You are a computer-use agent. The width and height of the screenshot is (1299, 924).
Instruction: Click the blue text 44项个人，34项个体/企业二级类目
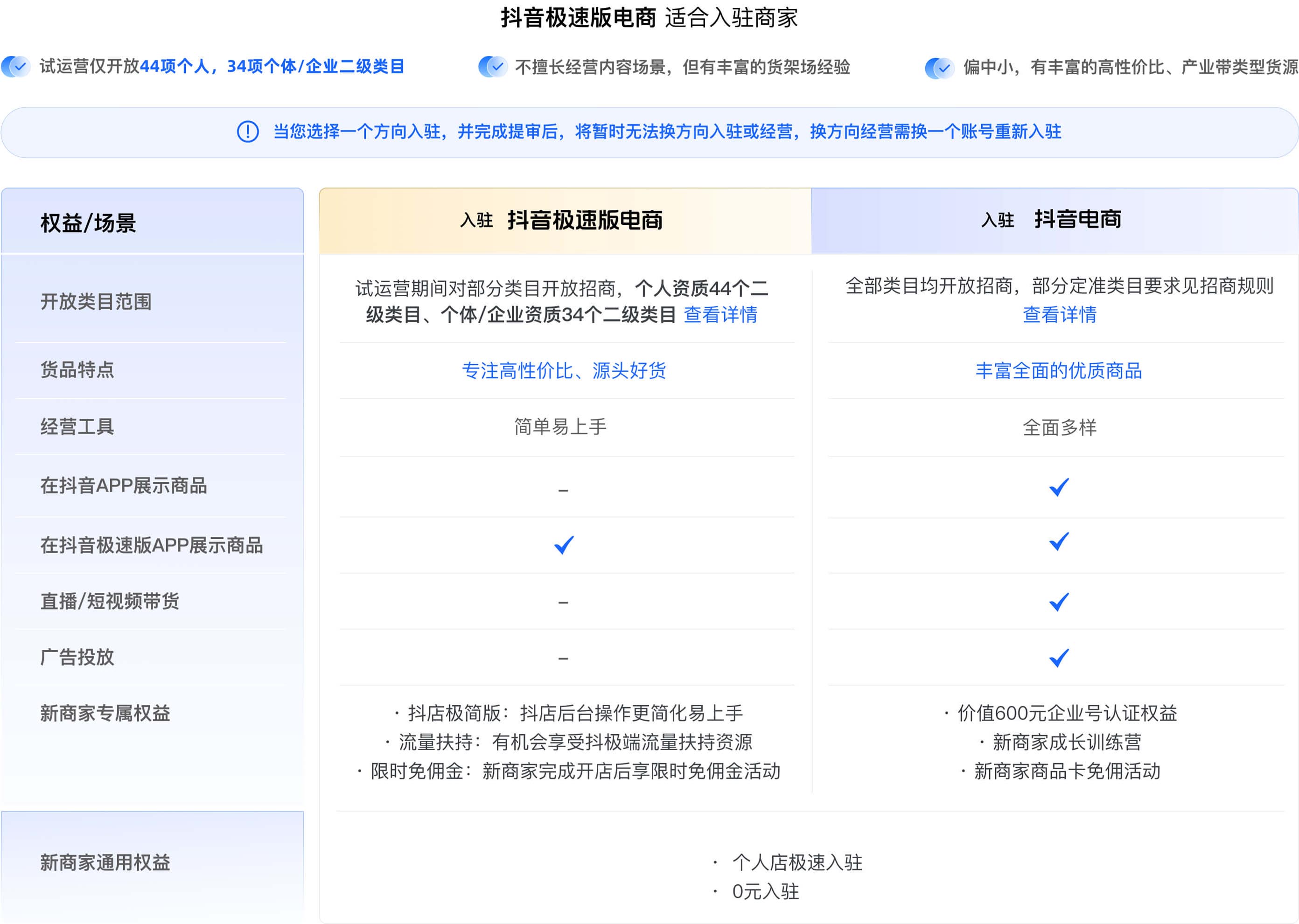[272, 67]
